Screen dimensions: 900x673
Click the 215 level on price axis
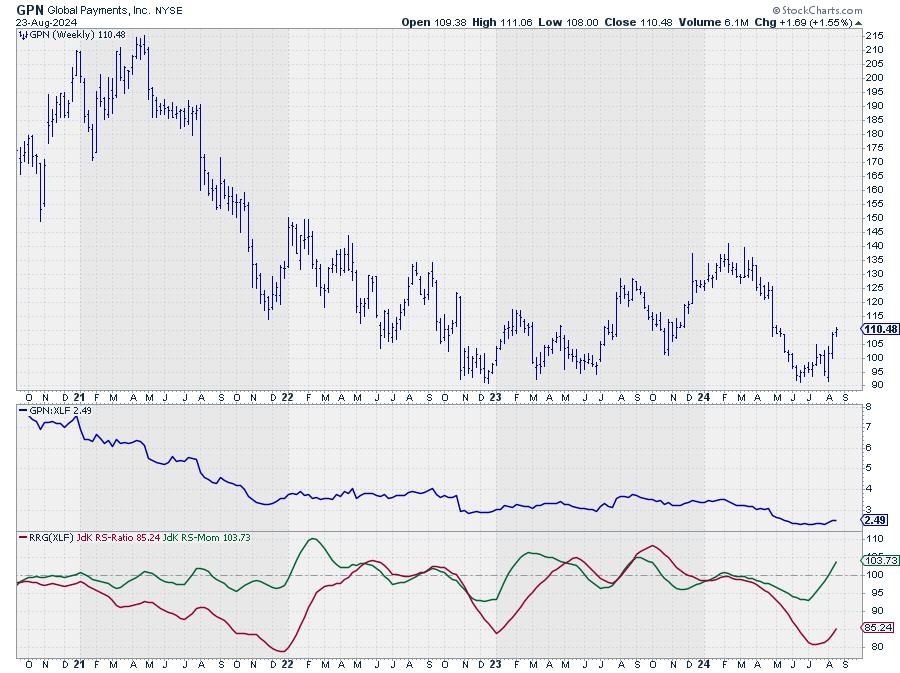tap(872, 35)
